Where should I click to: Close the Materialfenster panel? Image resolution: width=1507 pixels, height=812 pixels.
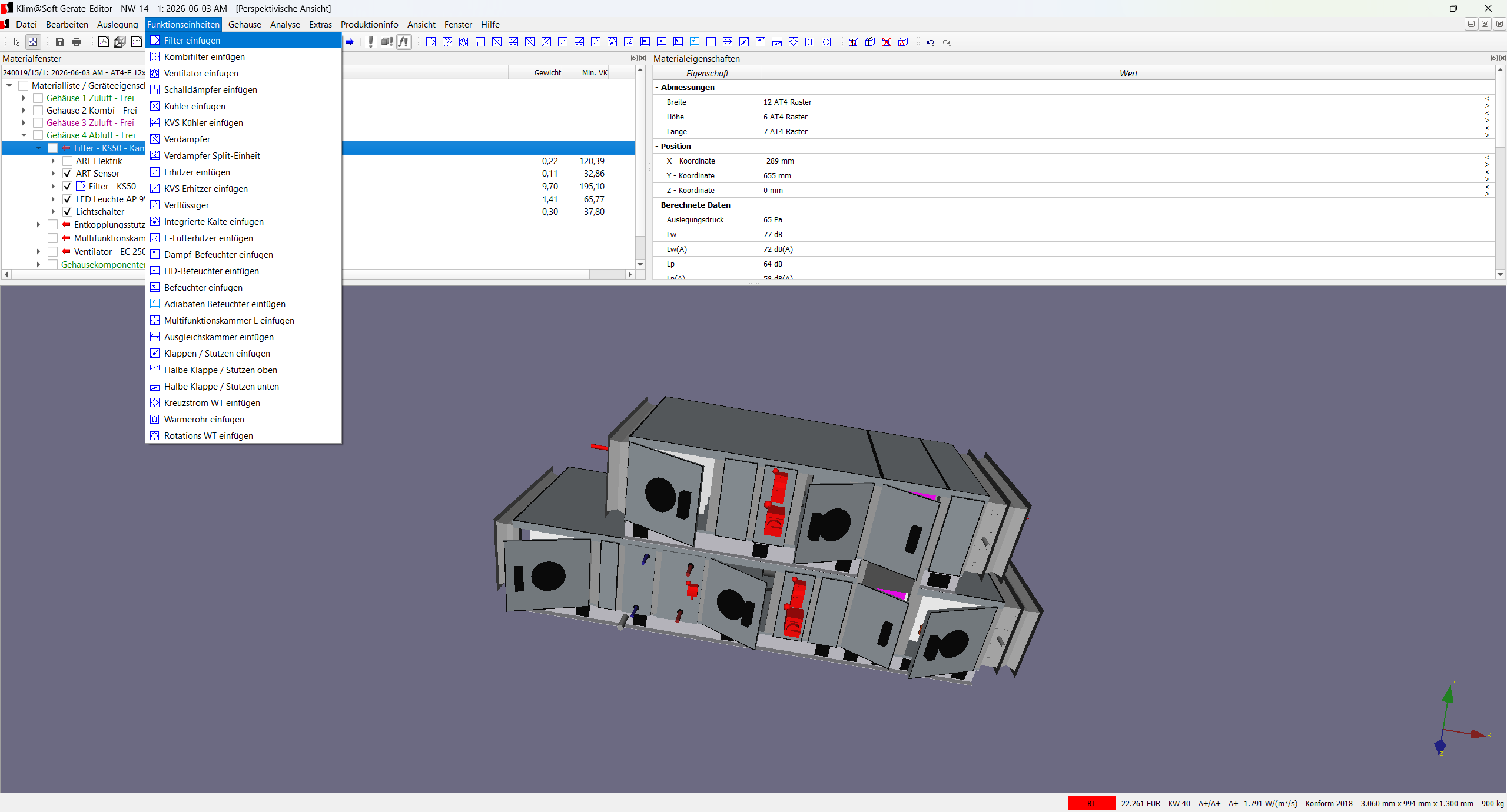pos(643,58)
